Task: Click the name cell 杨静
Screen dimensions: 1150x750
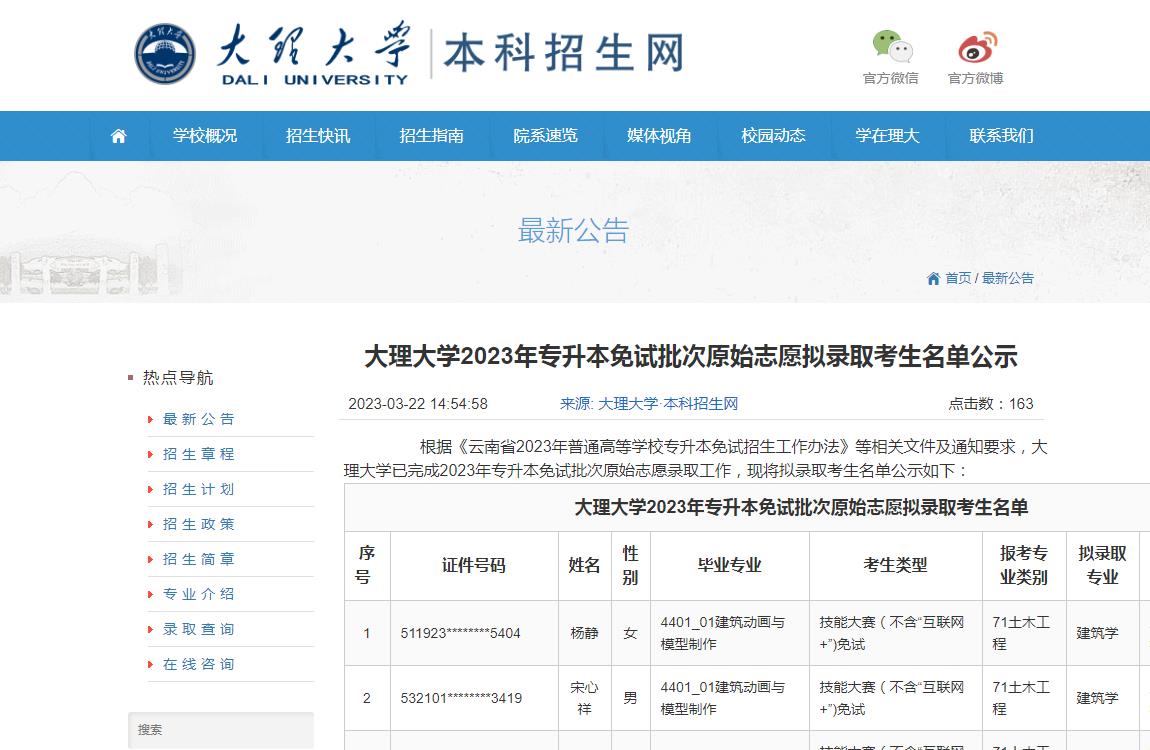Action: [x=585, y=633]
